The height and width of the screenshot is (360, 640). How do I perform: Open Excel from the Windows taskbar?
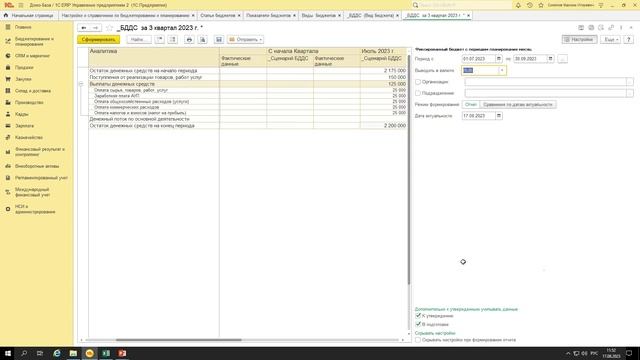[x=106, y=353]
